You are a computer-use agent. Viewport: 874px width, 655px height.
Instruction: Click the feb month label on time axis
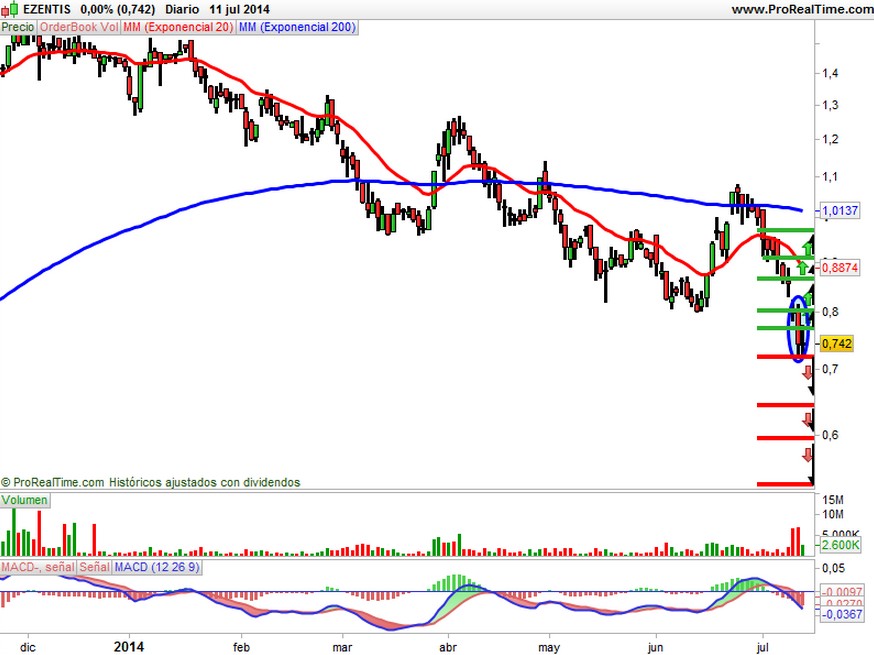tap(241, 647)
